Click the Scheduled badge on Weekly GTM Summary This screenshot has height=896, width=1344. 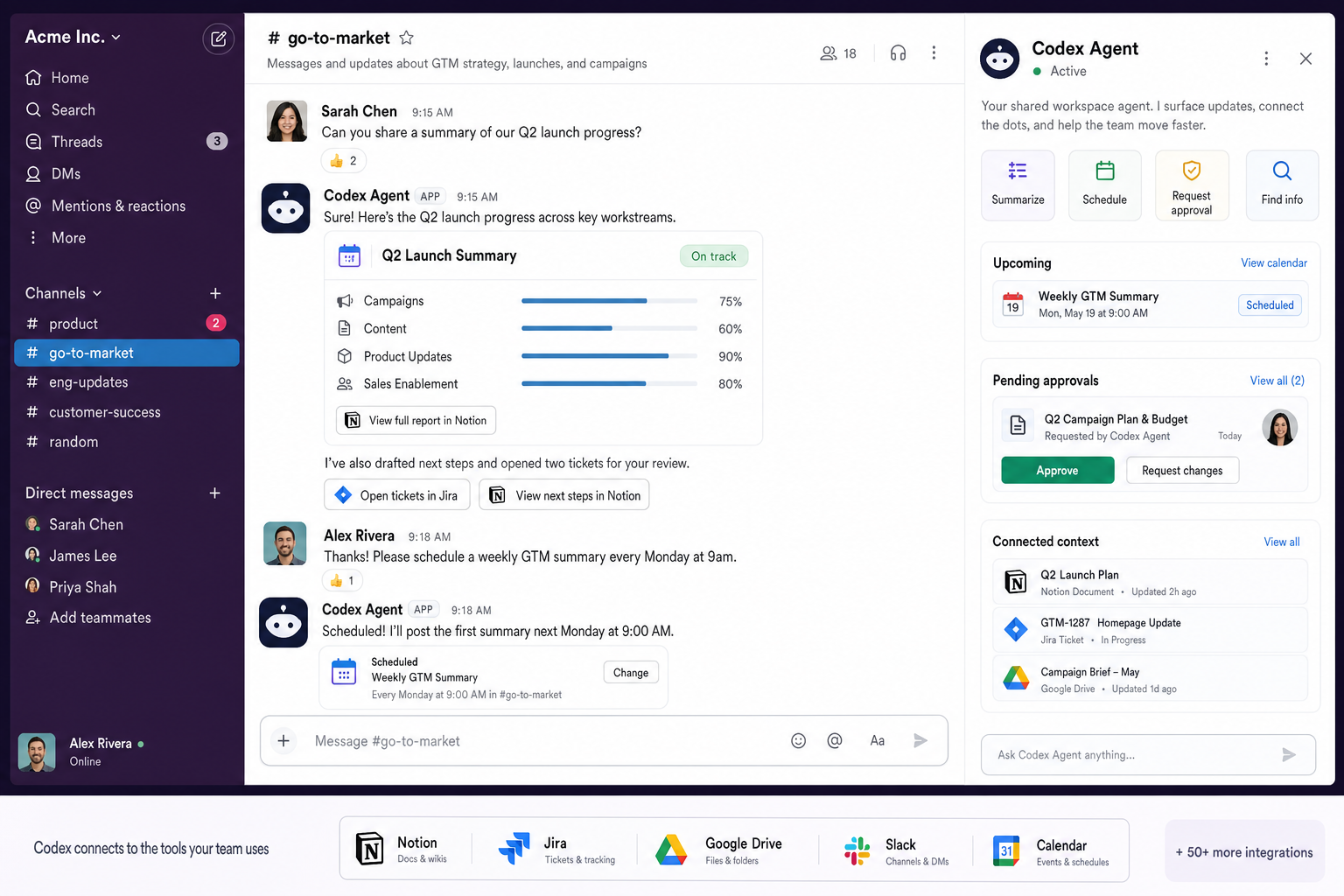[x=1270, y=304]
